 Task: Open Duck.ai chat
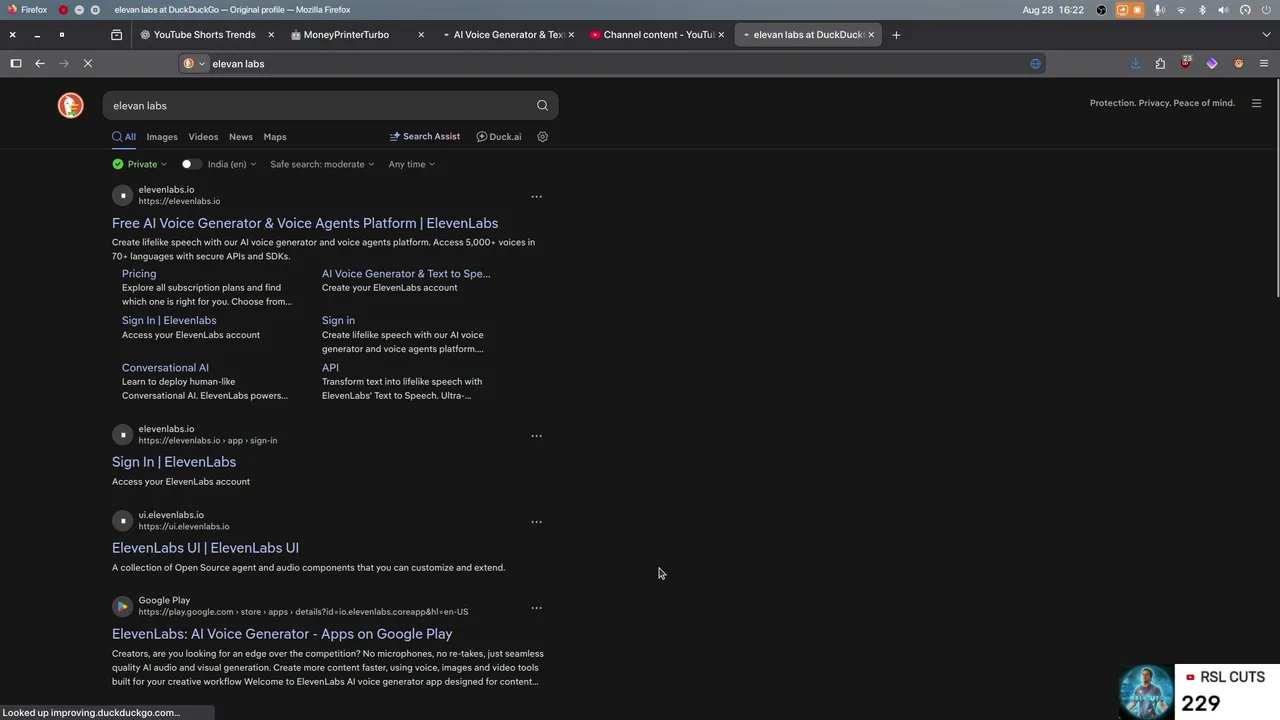499,137
